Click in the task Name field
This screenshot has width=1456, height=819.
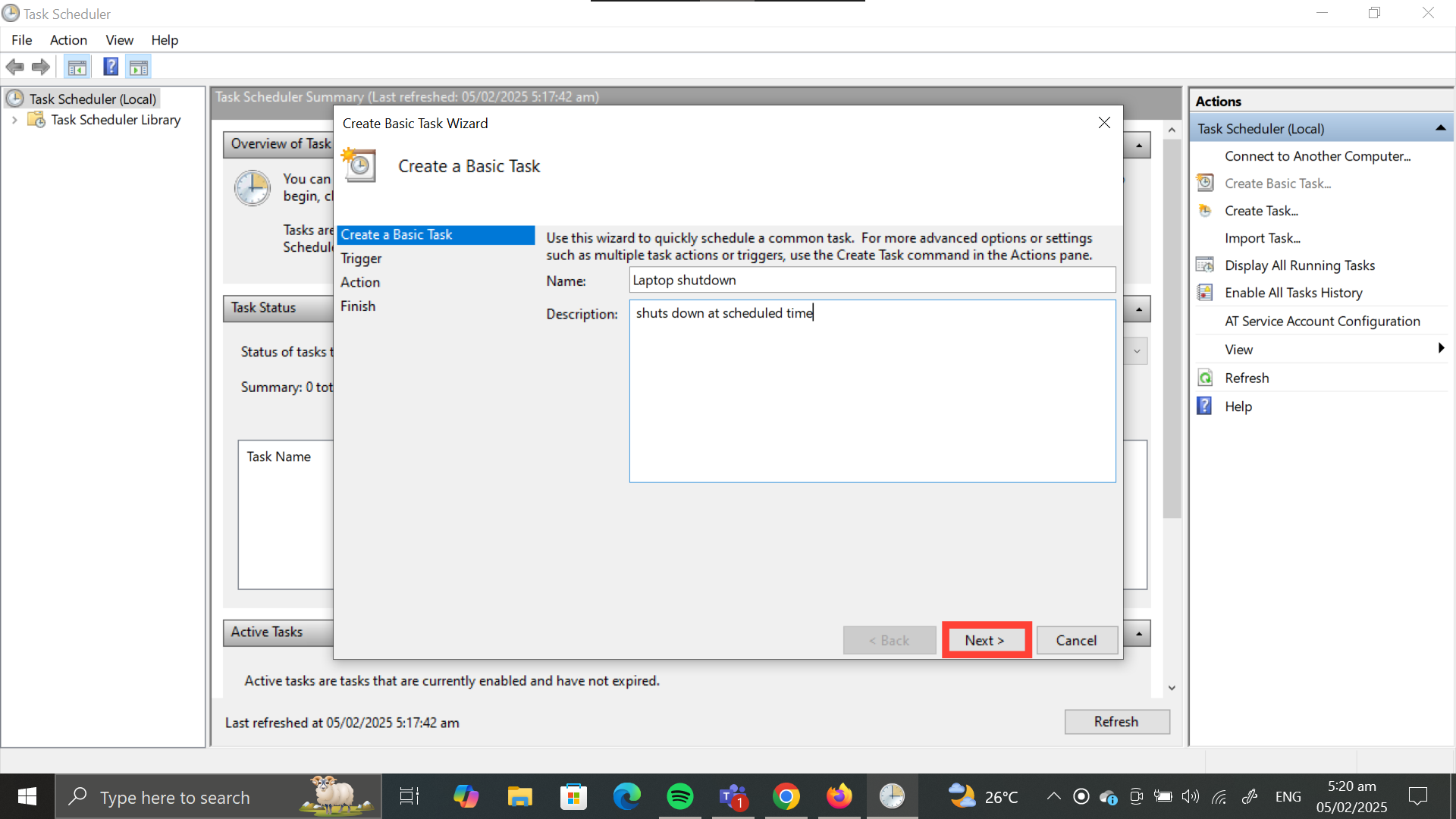point(872,280)
